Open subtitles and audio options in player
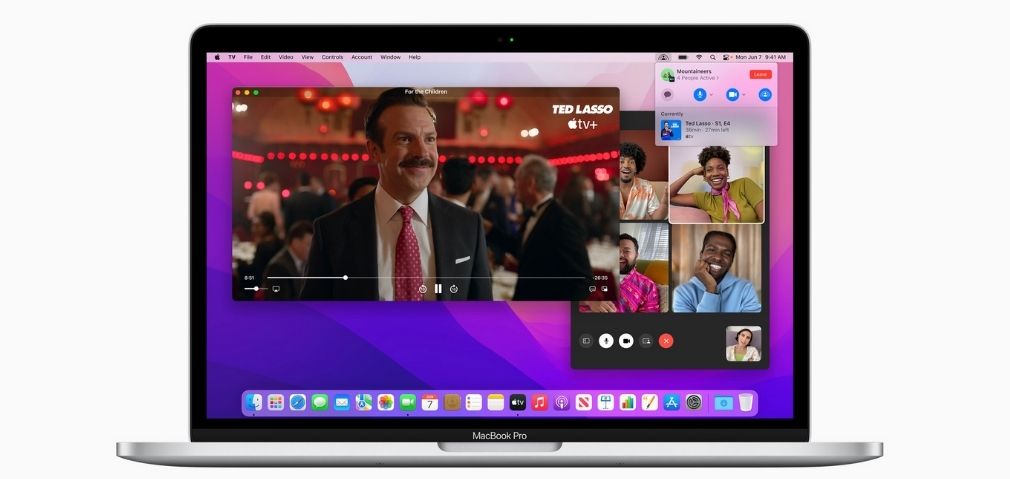The width and height of the screenshot is (1010, 479). pyautogui.click(x=592, y=289)
